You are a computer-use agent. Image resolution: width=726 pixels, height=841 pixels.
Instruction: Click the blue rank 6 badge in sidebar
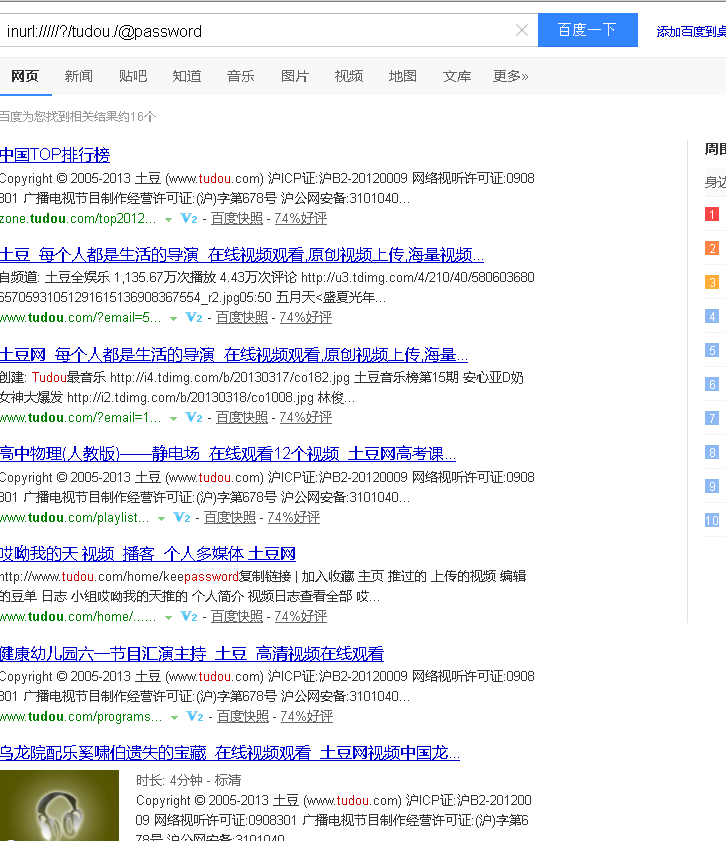[712, 384]
